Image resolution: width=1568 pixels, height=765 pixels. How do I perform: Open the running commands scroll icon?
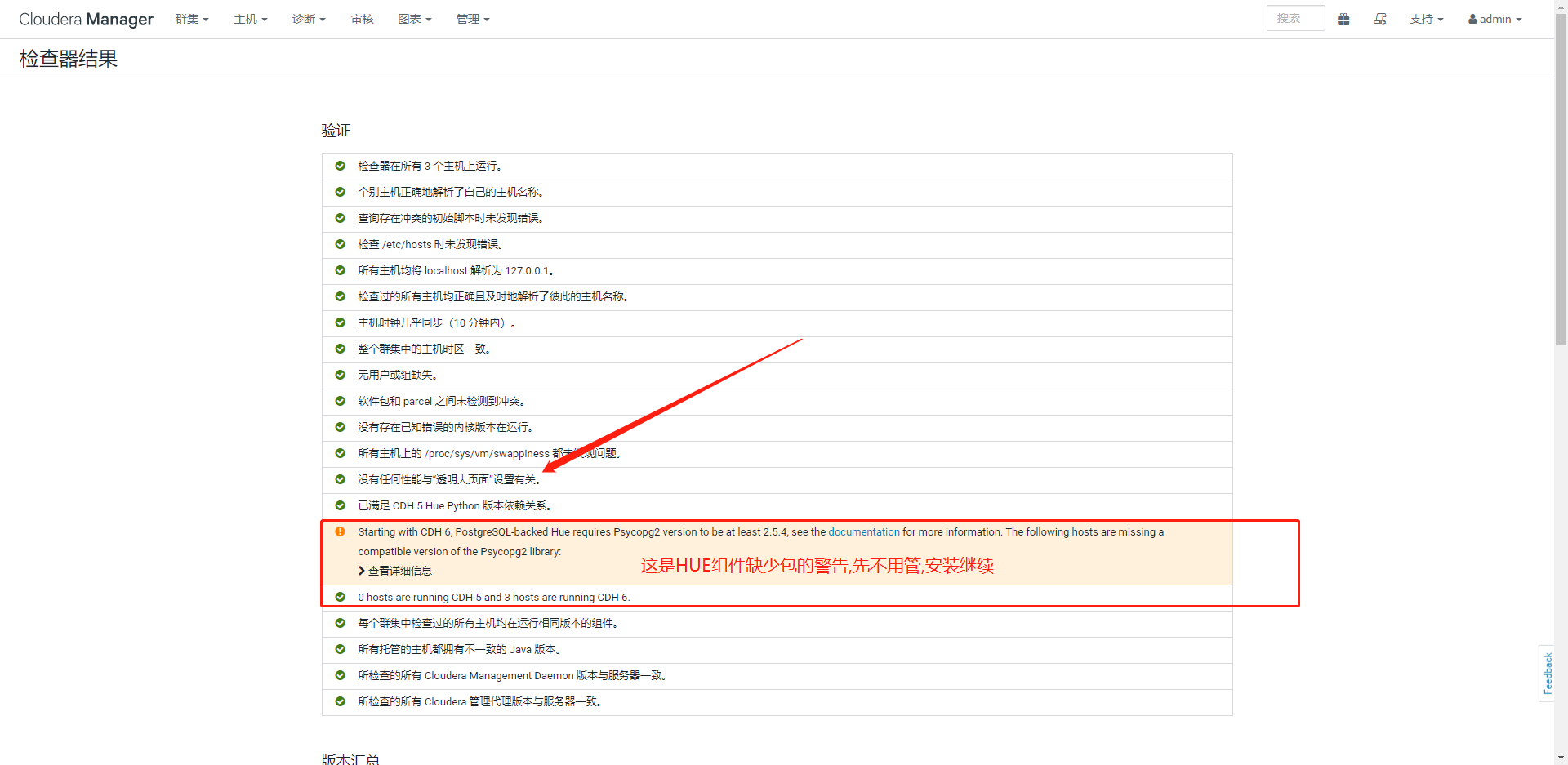point(1380,19)
